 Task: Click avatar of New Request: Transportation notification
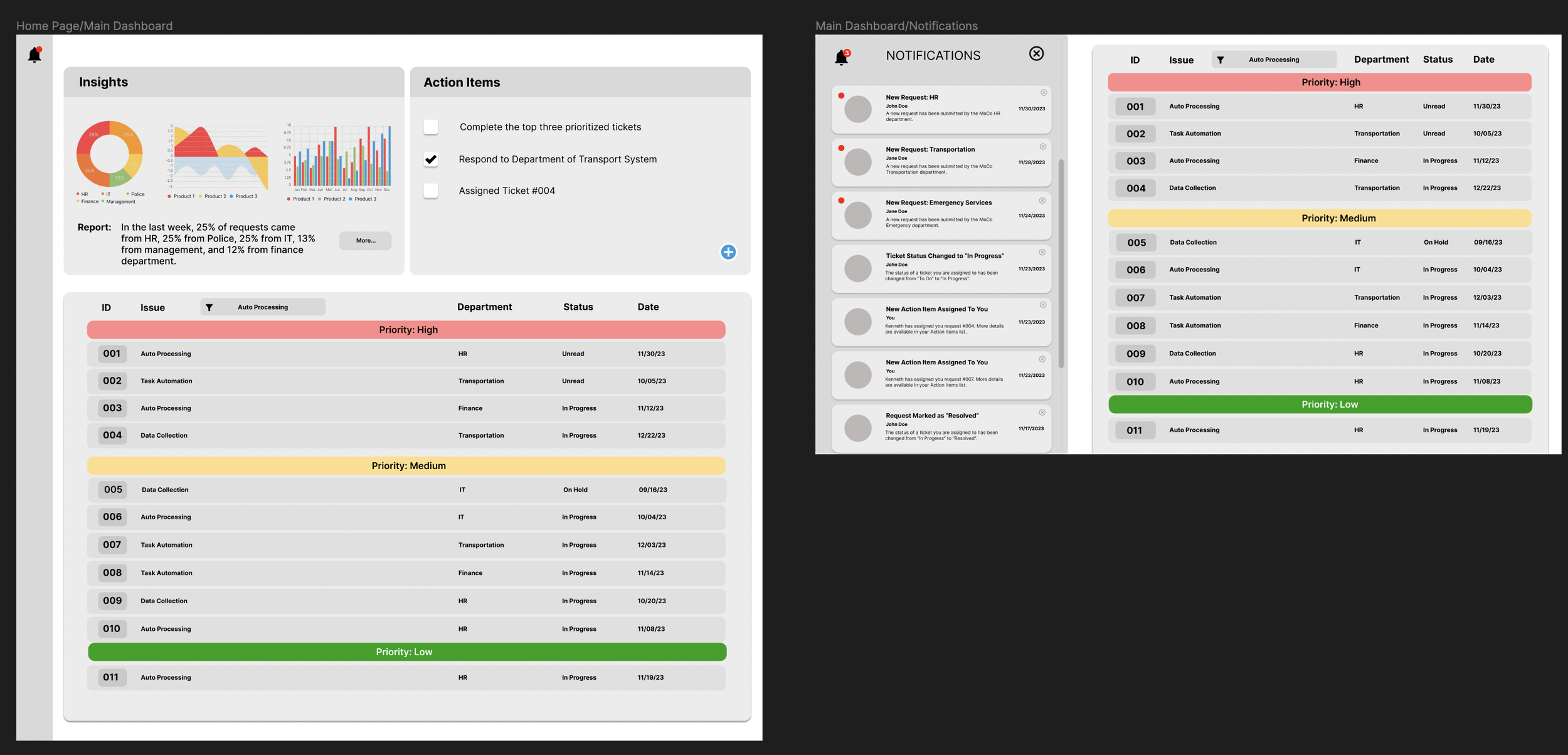click(858, 162)
